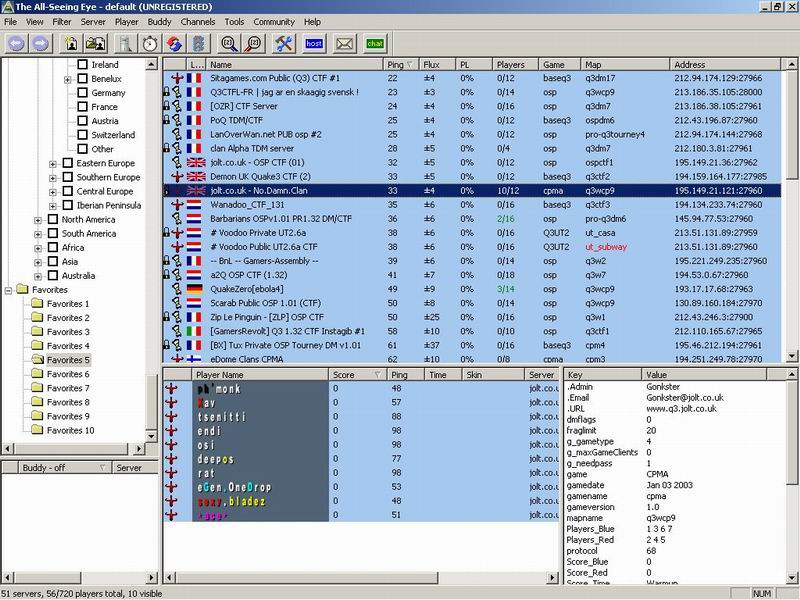The height and width of the screenshot is (600, 800).
Task: Click the stopwatch ping icon
Action: tap(150, 43)
